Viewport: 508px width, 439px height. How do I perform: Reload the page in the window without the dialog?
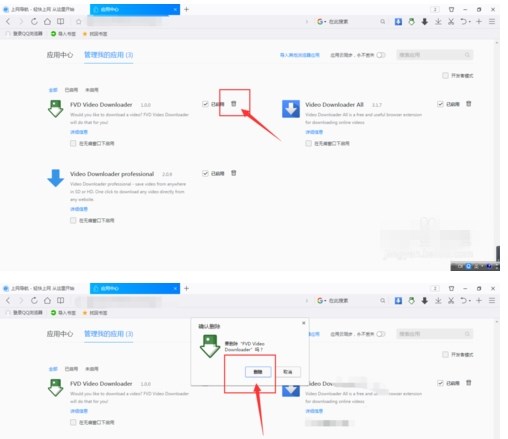34,22
